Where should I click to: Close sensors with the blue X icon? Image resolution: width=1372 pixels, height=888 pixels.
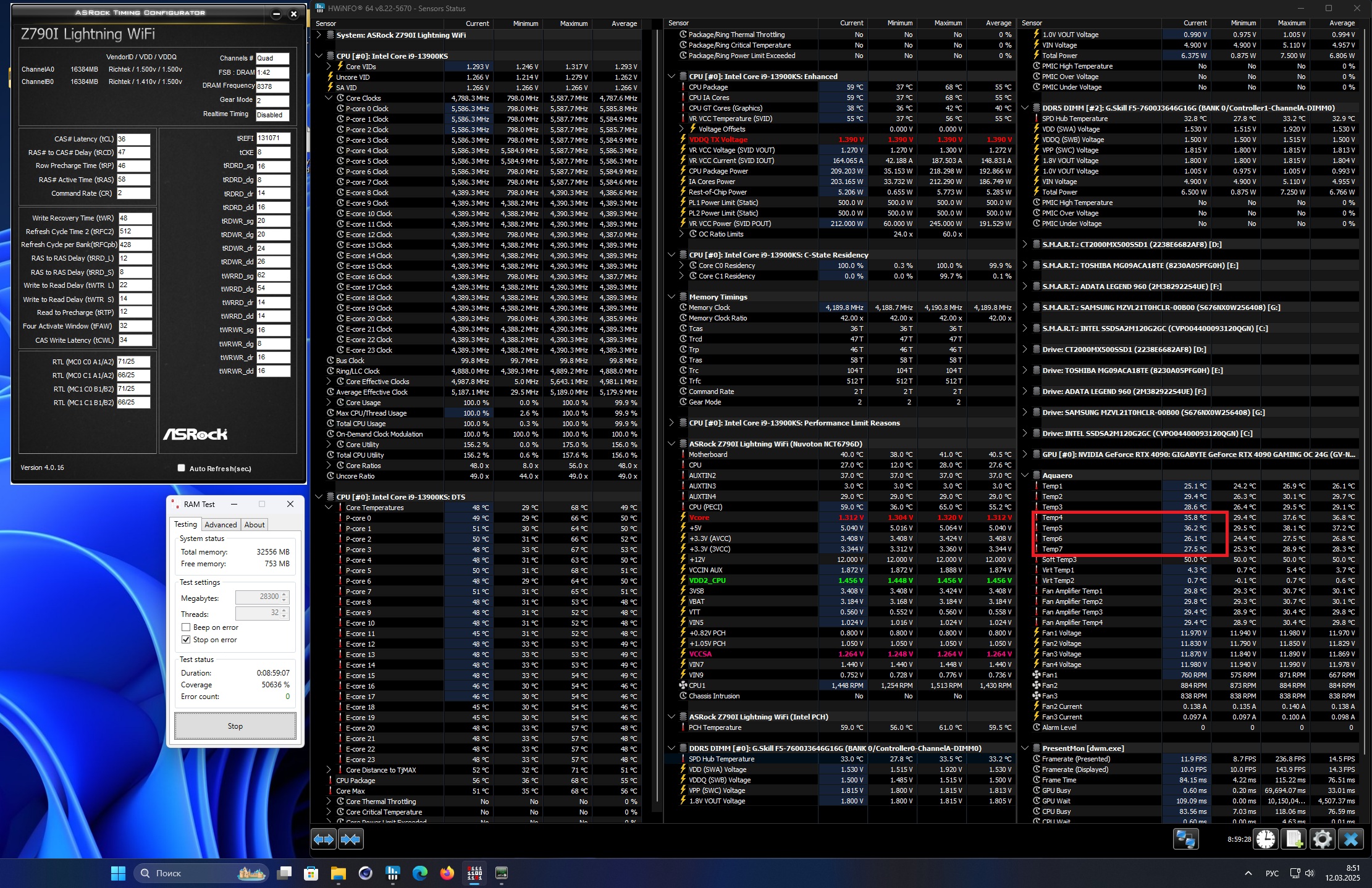point(1351,839)
